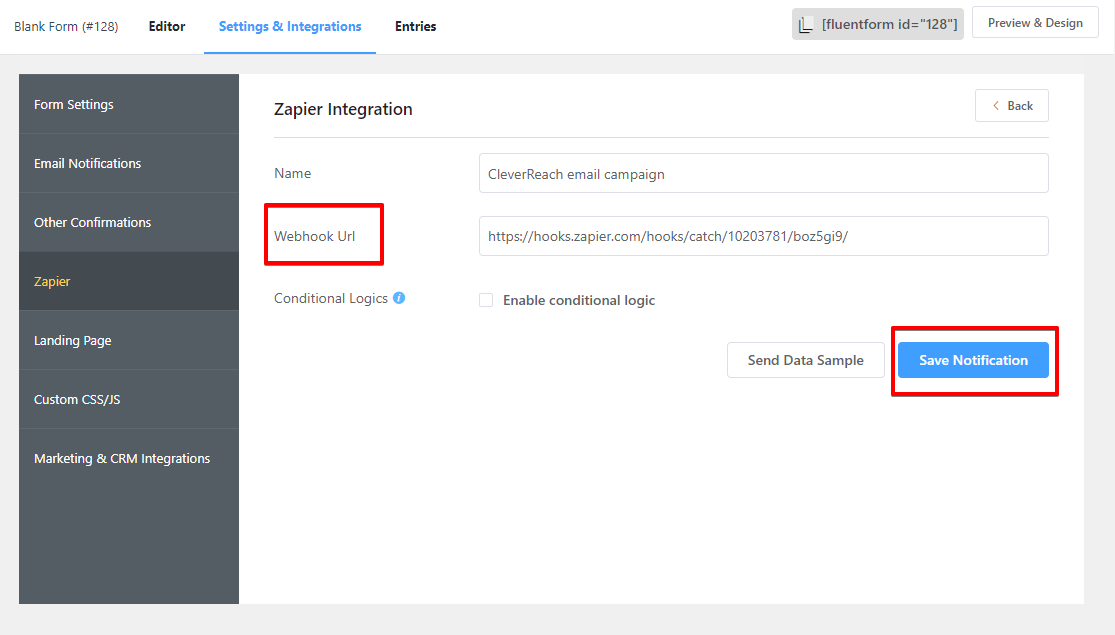Open Email Notifications in sidebar
The width and height of the screenshot is (1115, 635).
pos(129,163)
